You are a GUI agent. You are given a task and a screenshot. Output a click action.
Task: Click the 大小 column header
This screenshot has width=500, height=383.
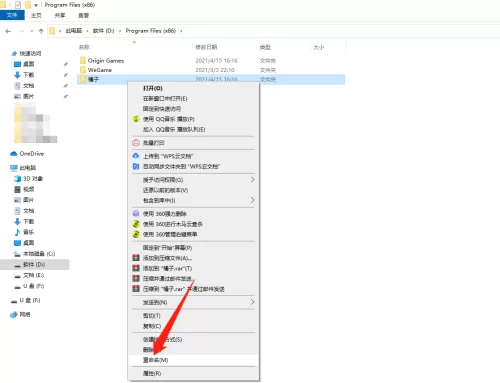coord(319,47)
